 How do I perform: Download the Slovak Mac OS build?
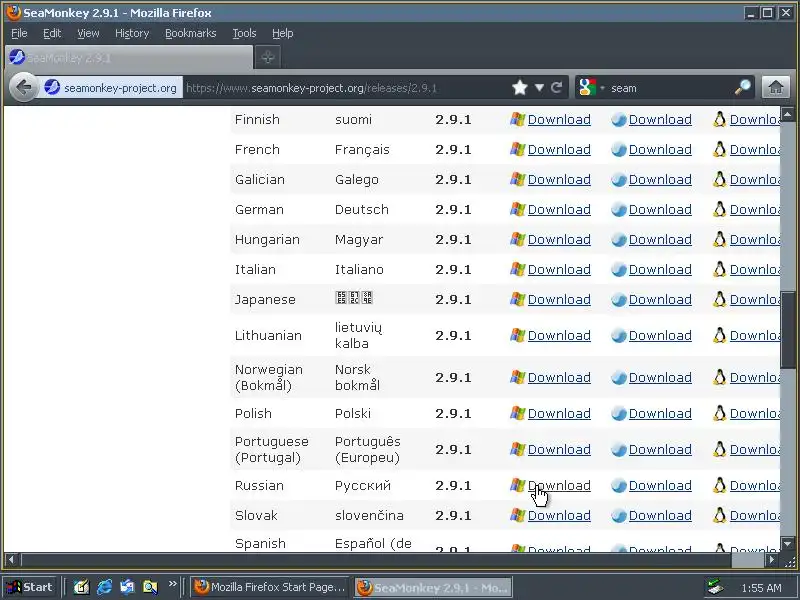[x=660, y=515]
